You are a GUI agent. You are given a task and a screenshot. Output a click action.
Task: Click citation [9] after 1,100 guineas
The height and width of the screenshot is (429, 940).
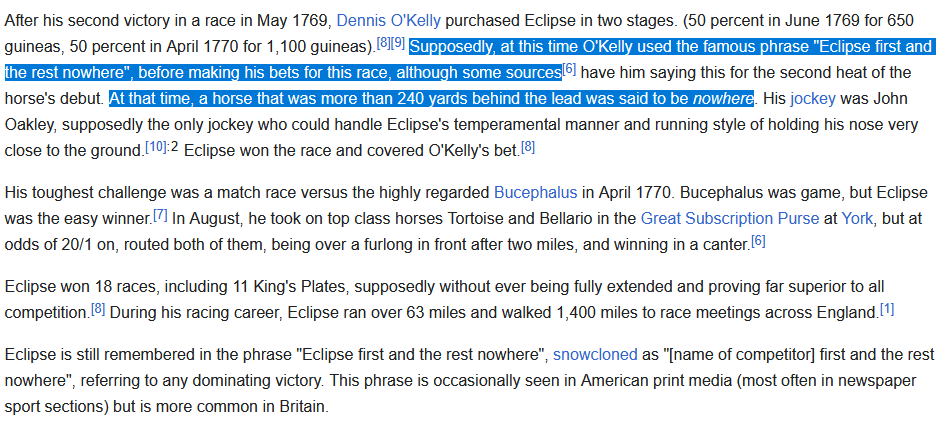[397, 43]
